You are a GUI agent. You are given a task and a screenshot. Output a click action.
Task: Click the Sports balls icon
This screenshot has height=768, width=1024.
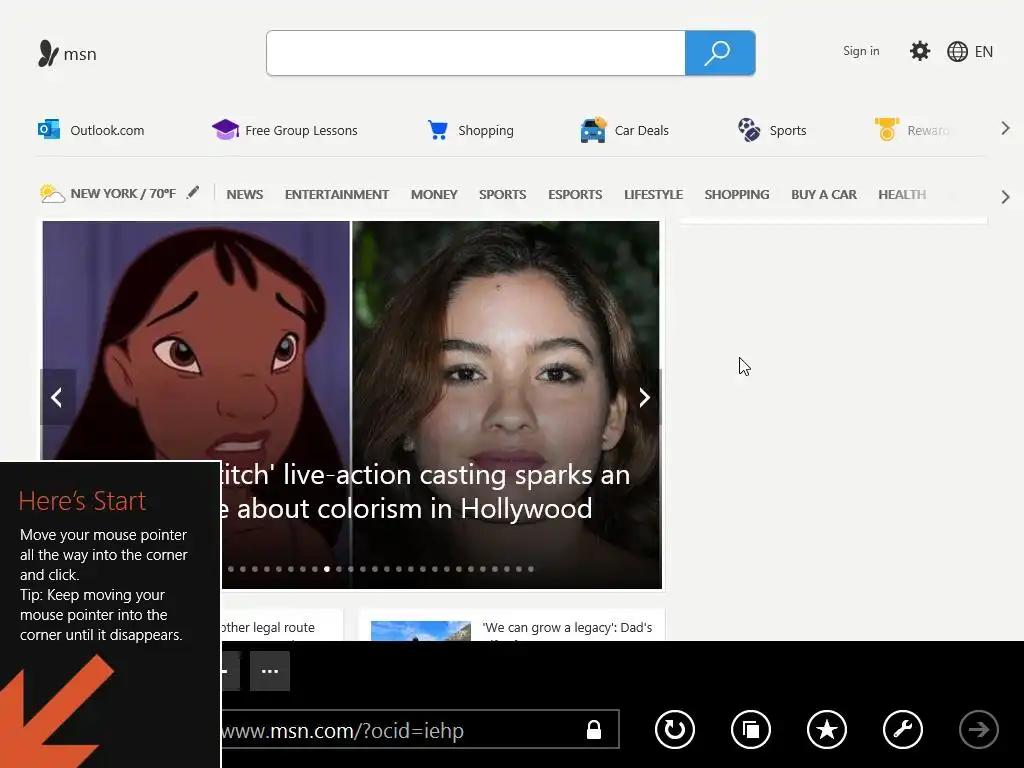tap(749, 129)
